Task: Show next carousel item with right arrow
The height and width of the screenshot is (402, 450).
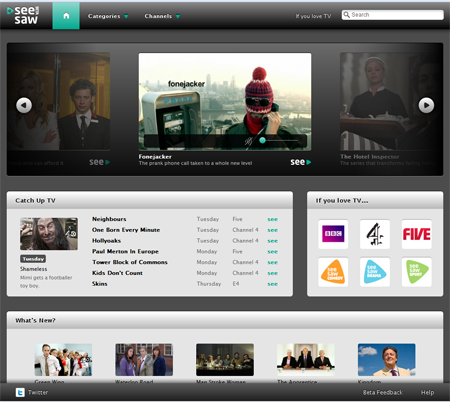Action: [x=426, y=105]
